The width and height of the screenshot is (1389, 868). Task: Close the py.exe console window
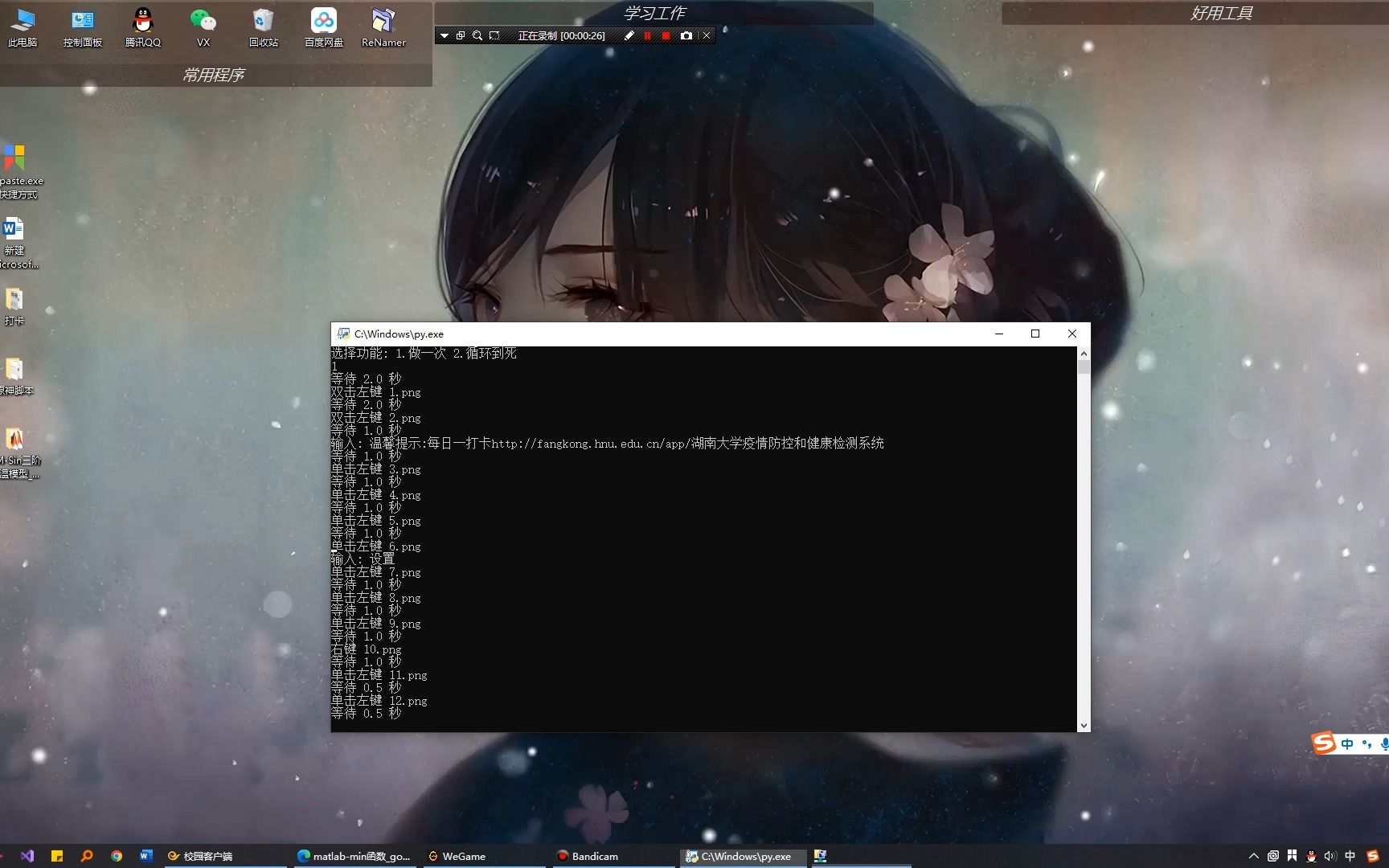pos(1072,334)
